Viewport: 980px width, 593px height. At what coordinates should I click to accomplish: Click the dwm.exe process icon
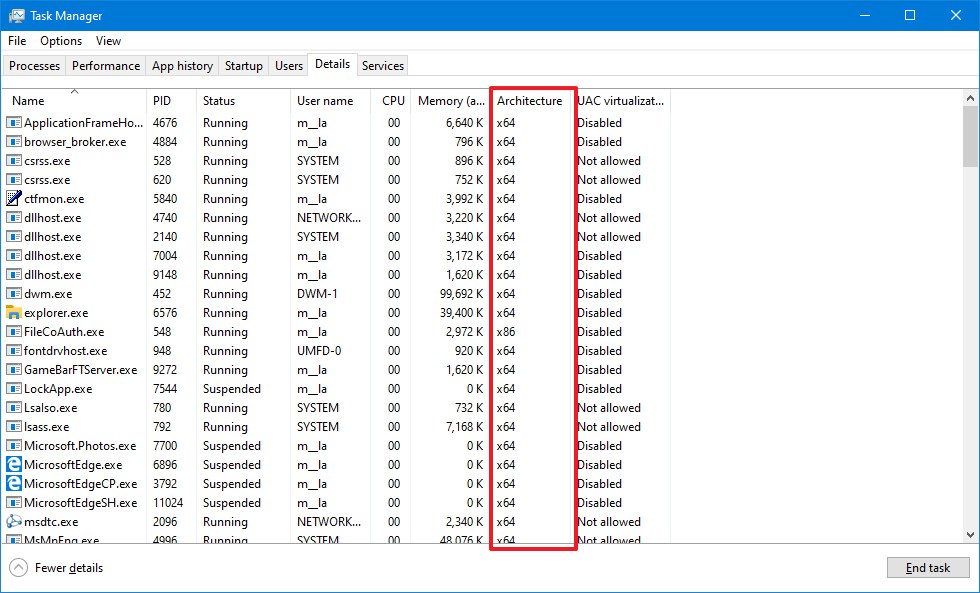pyautogui.click(x=14, y=294)
